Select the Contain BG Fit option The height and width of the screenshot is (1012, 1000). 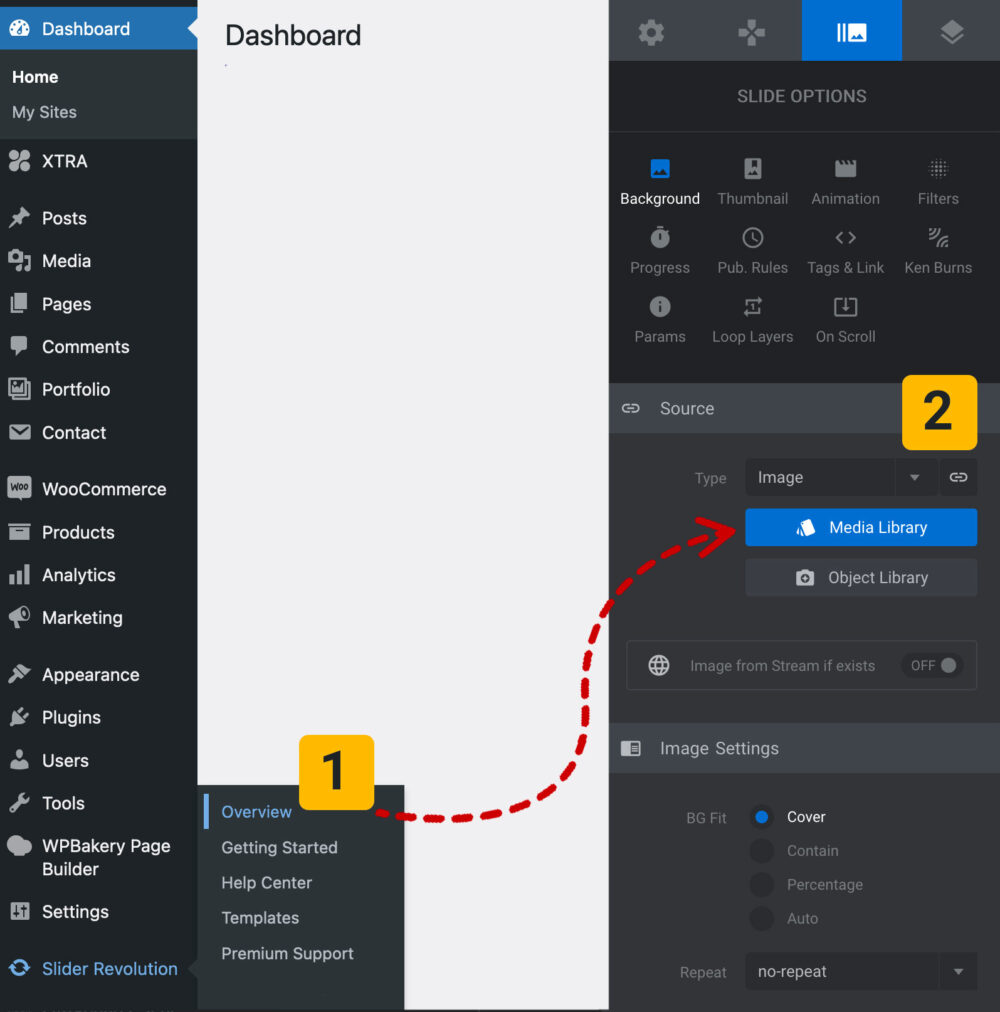761,851
